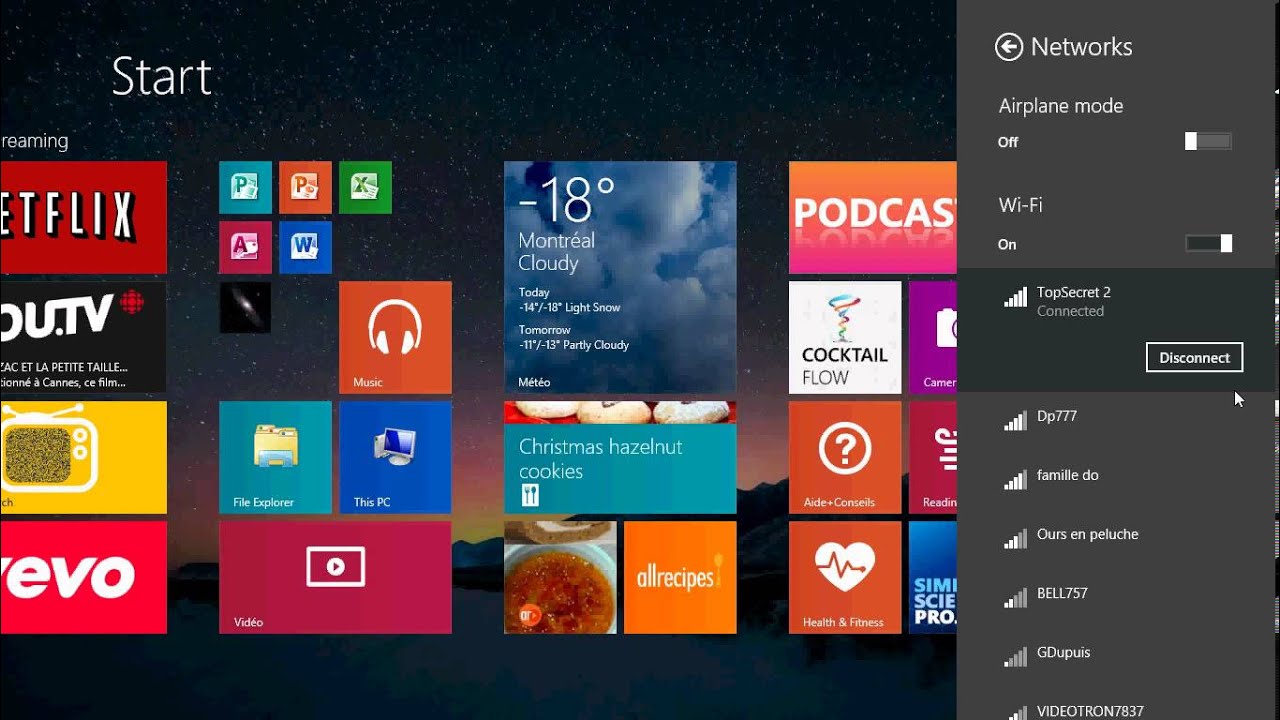The width and height of the screenshot is (1280, 720).
Task: Go back from the Networks panel
Action: pos(1009,47)
